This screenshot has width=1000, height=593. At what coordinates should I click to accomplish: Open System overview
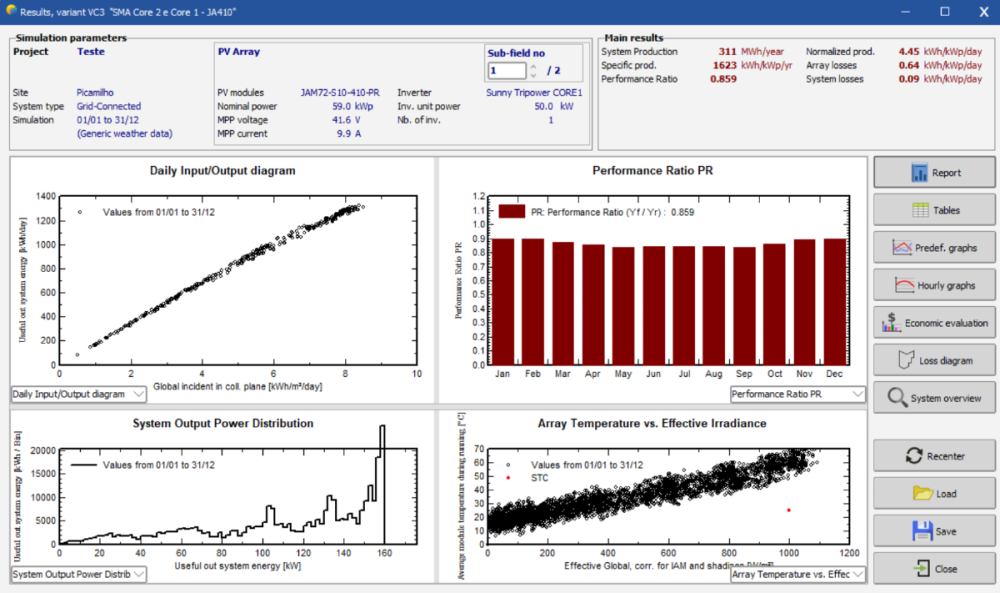(934, 398)
